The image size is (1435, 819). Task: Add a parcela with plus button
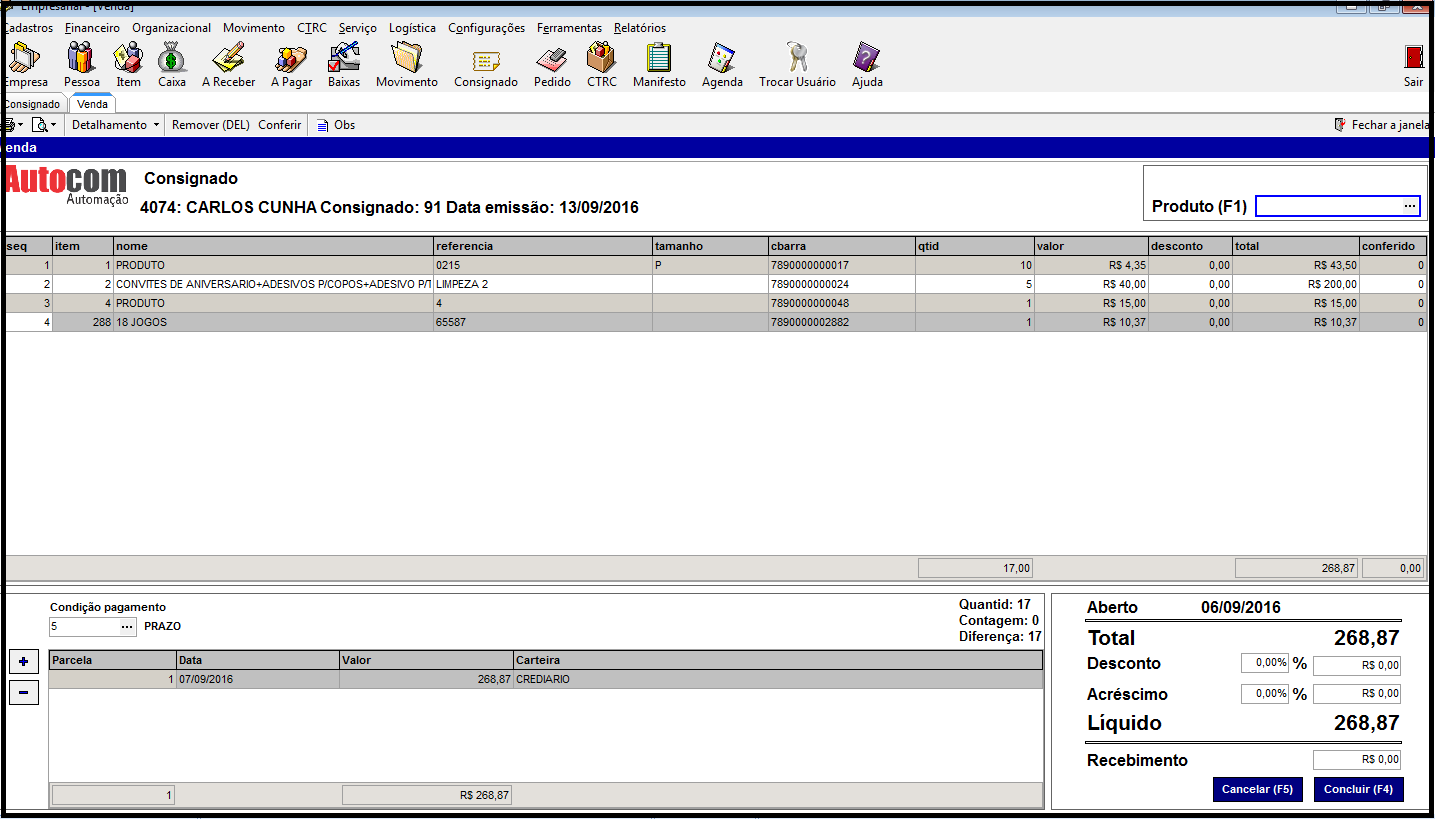[x=23, y=662]
